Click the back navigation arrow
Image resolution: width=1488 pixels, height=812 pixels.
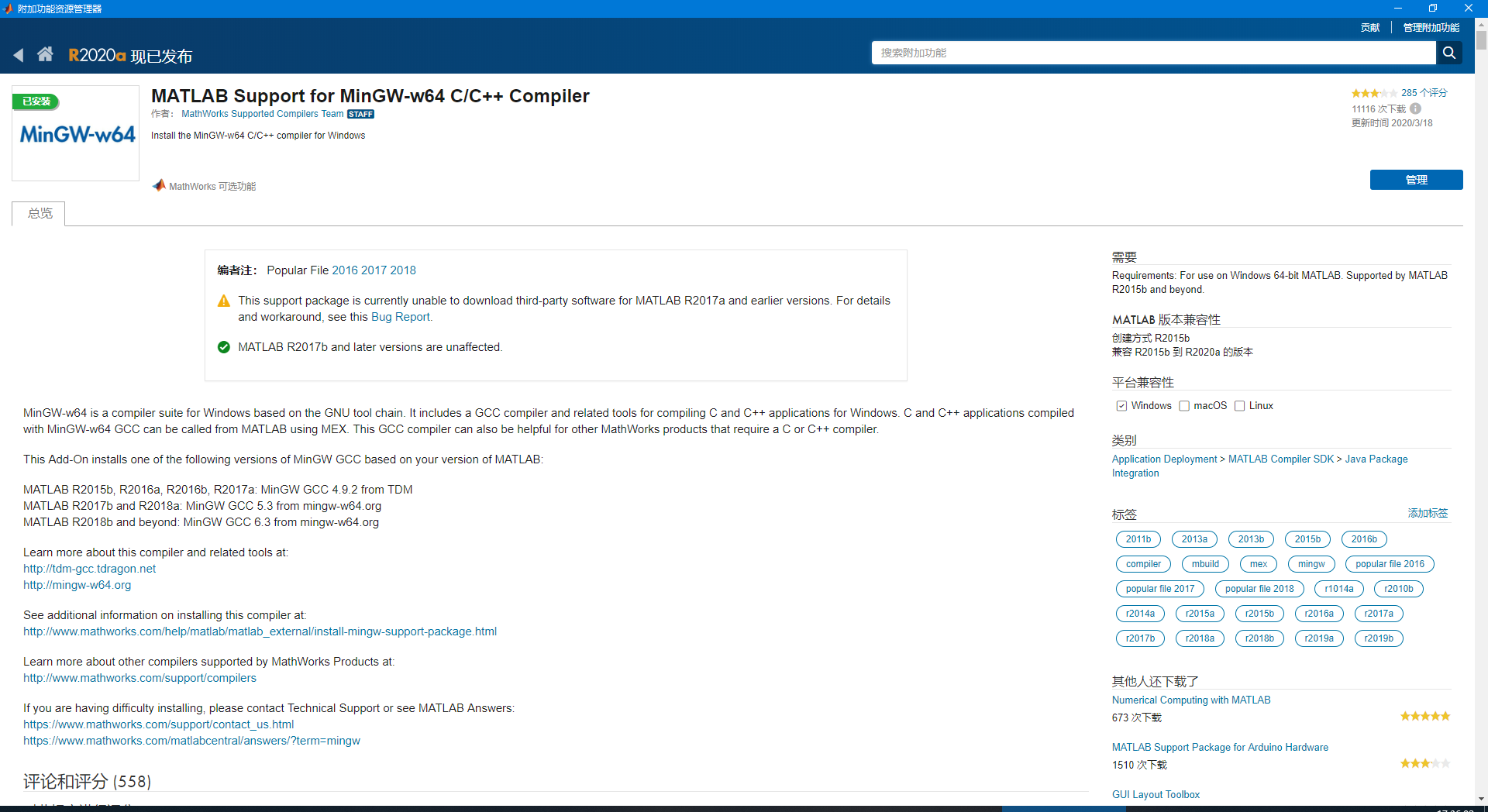coord(19,54)
